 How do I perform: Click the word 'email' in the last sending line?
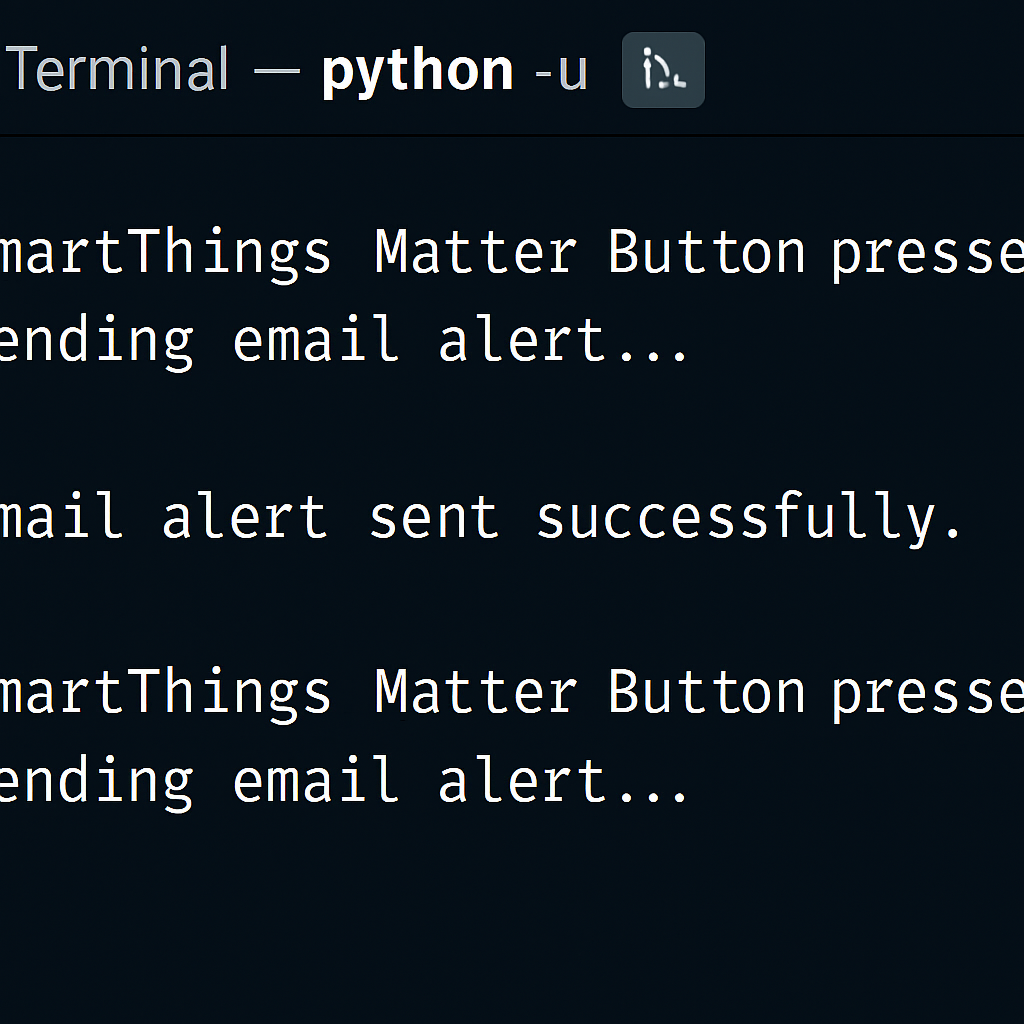tap(316, 780)
